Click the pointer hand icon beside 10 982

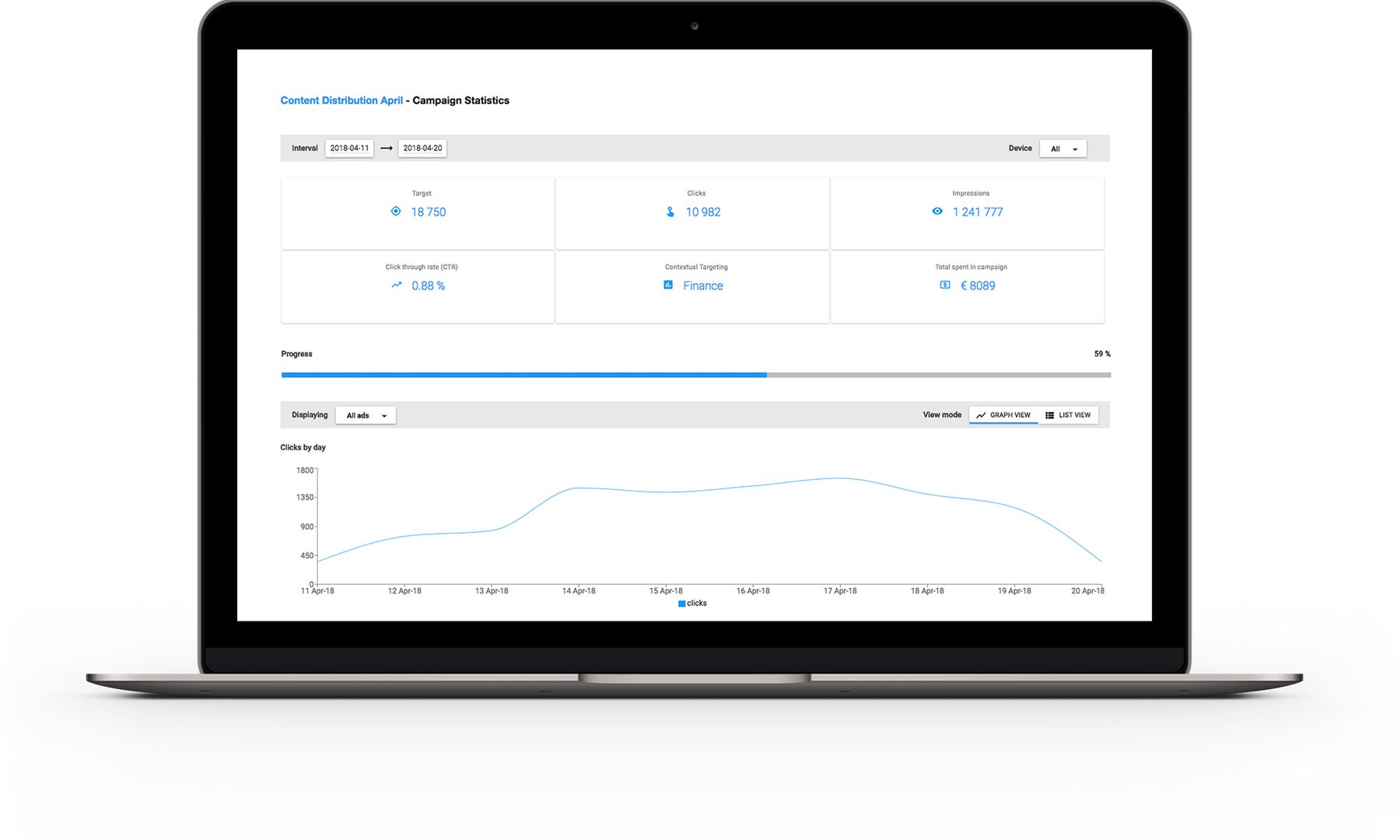670,212
